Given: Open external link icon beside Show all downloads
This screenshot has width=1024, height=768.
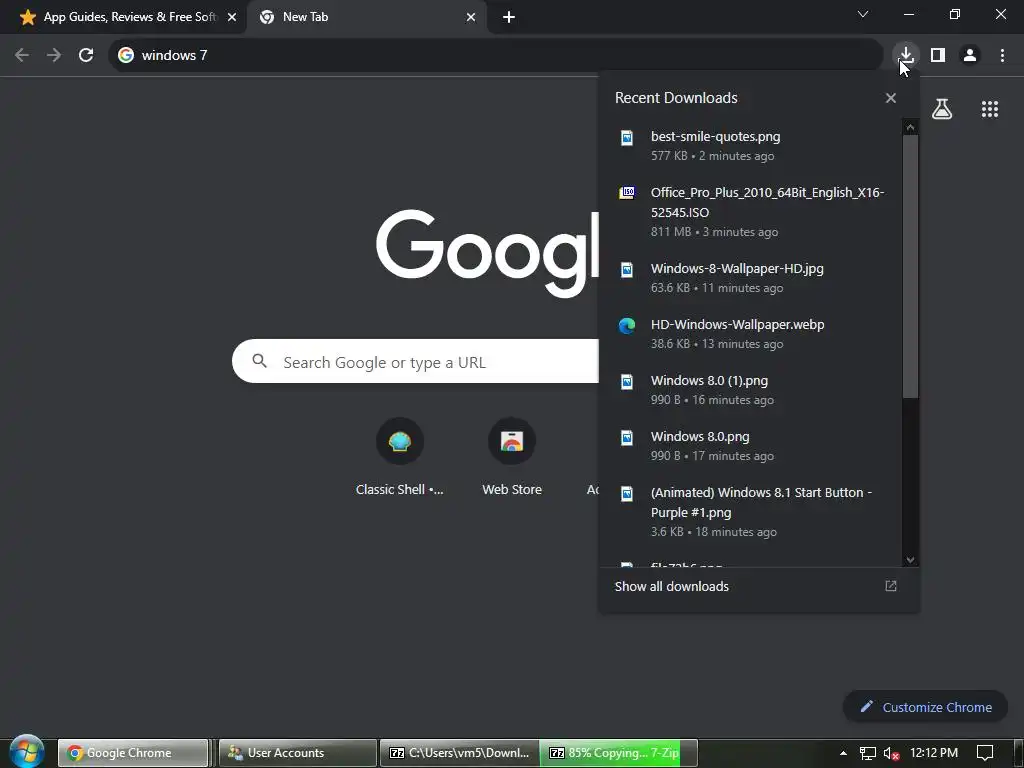Looking at the screenshot, I should click(891, 586).
